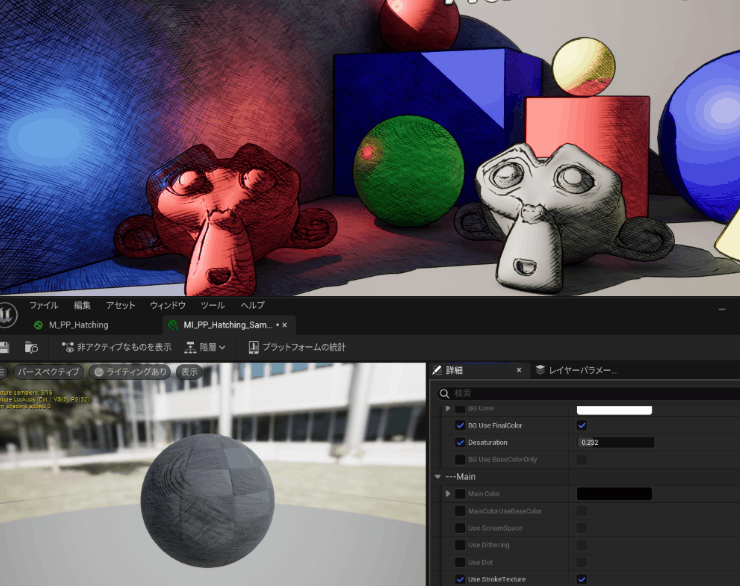The height and width of the screenshot is (586, 740).
Task: Open the 階層 dropdown
Action: (206, 348)
